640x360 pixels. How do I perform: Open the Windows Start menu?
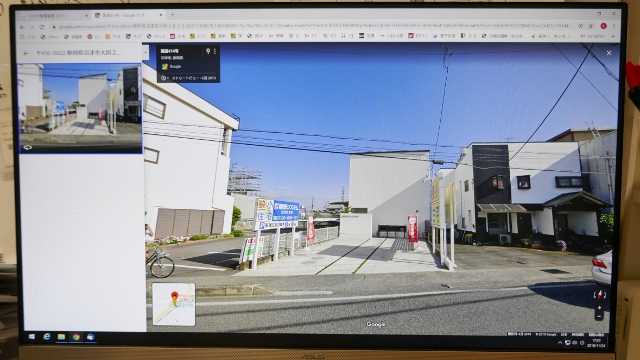pyautogui.click(x=31, y=337)
